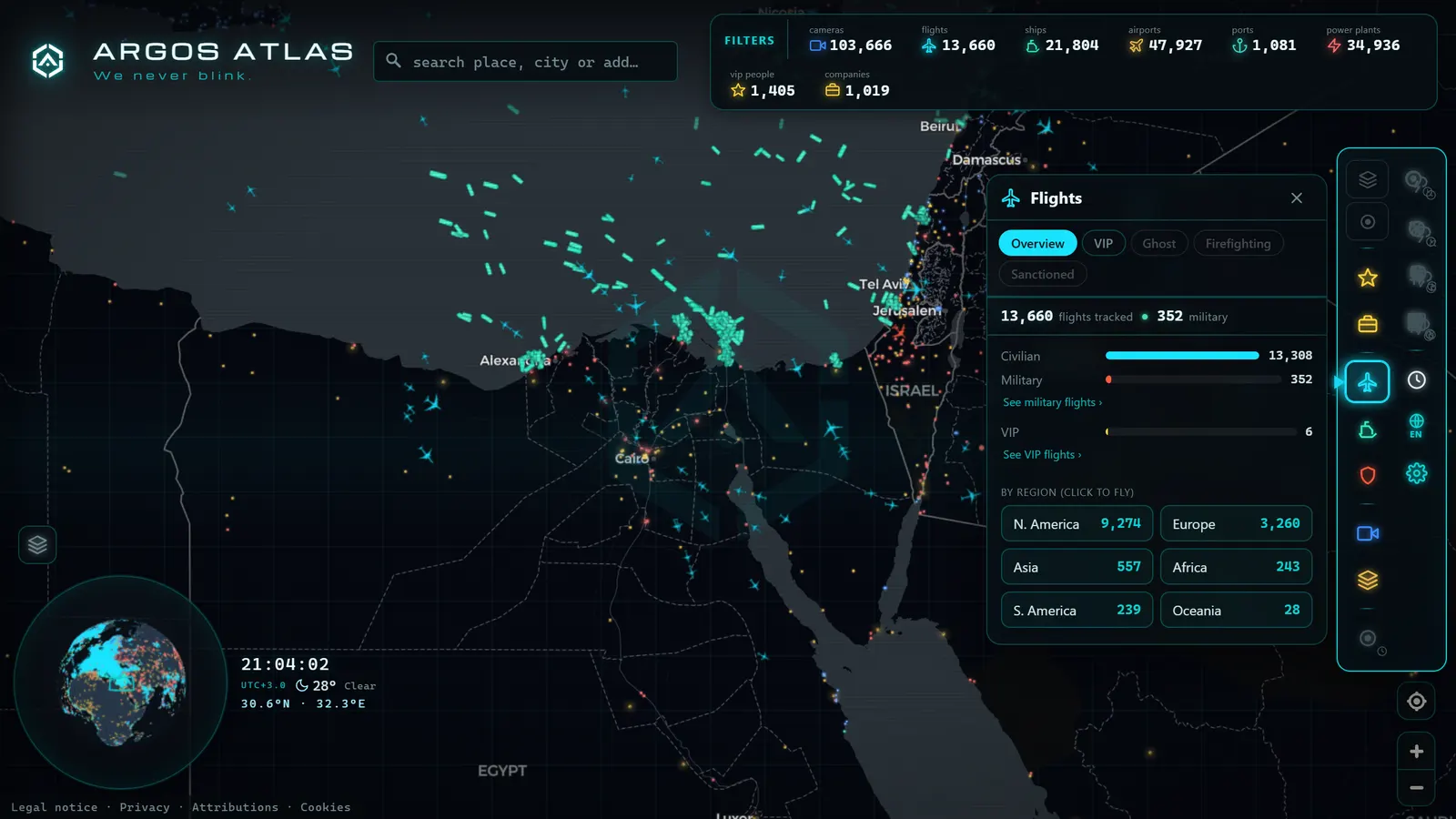Toggle the flights filter showing 13,660
The width and height of the screenshot is (1456, 819).
(957, 39)
